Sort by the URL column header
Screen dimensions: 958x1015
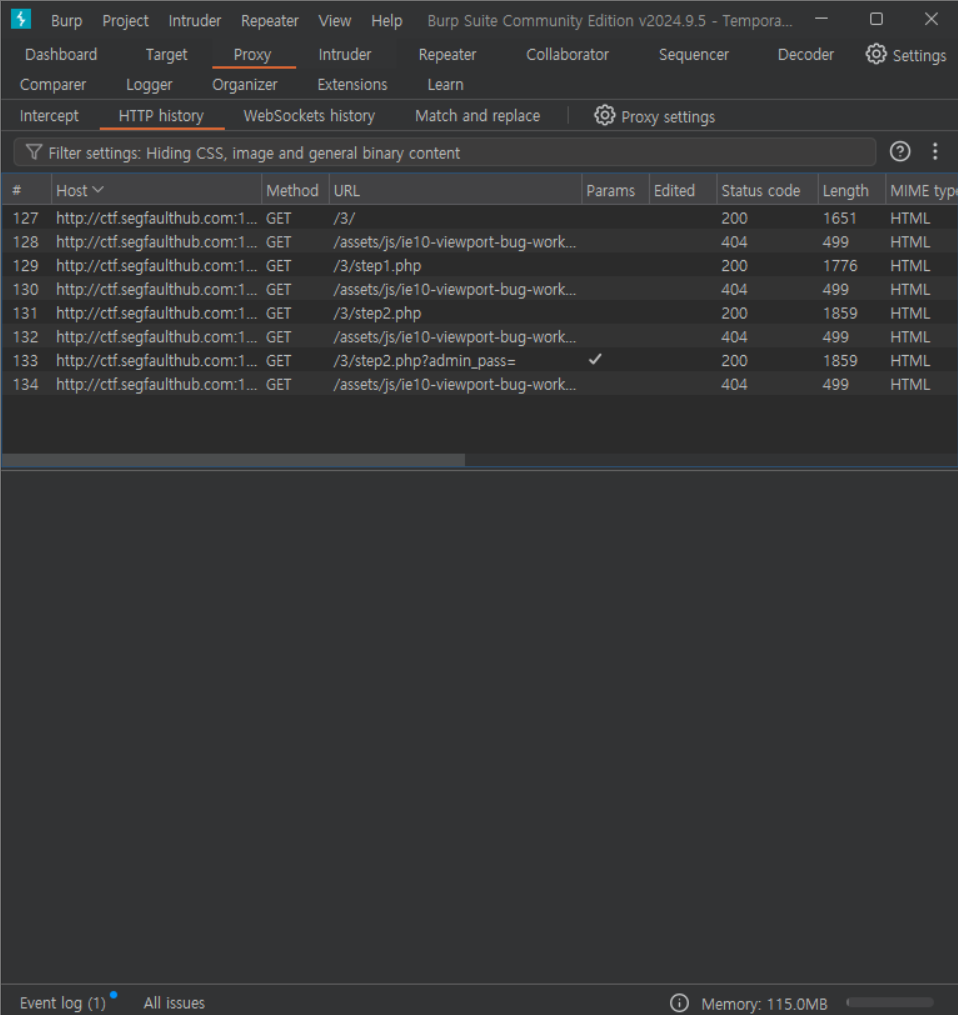click(x=455, y=190)
